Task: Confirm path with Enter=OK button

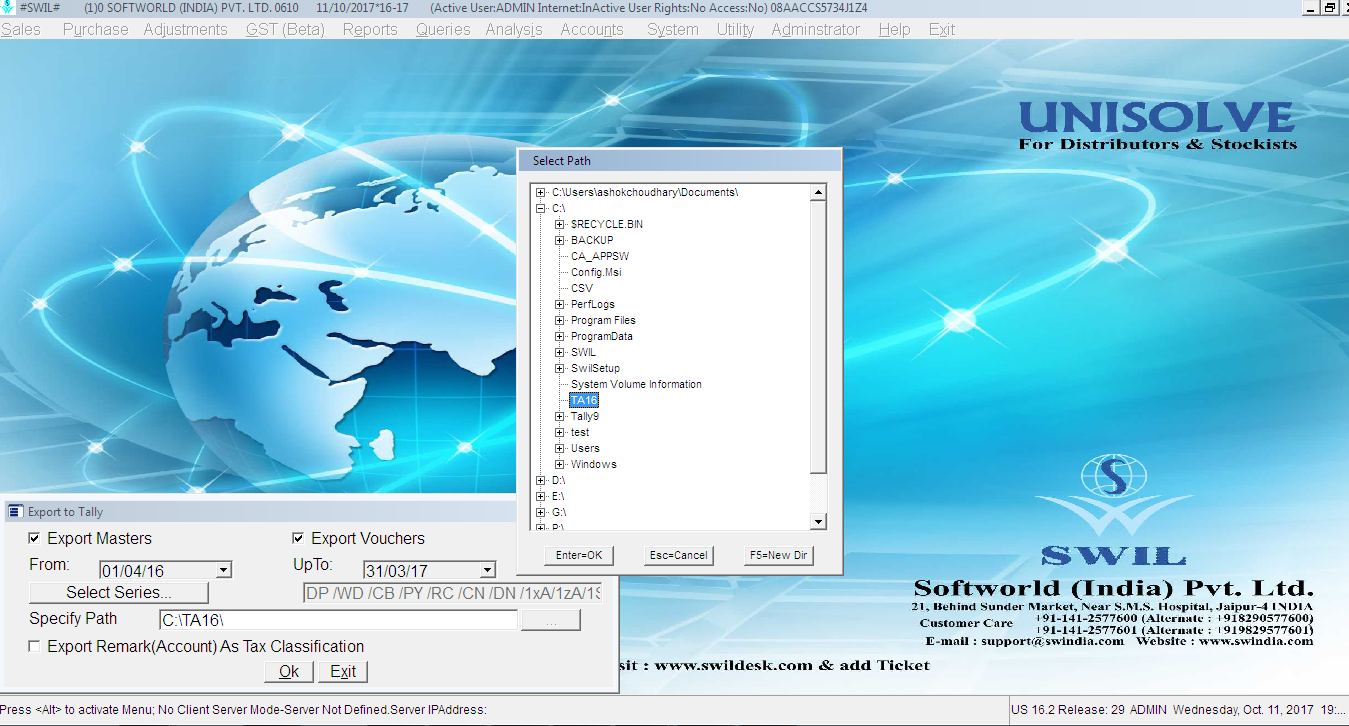Action: click(580, 555)
